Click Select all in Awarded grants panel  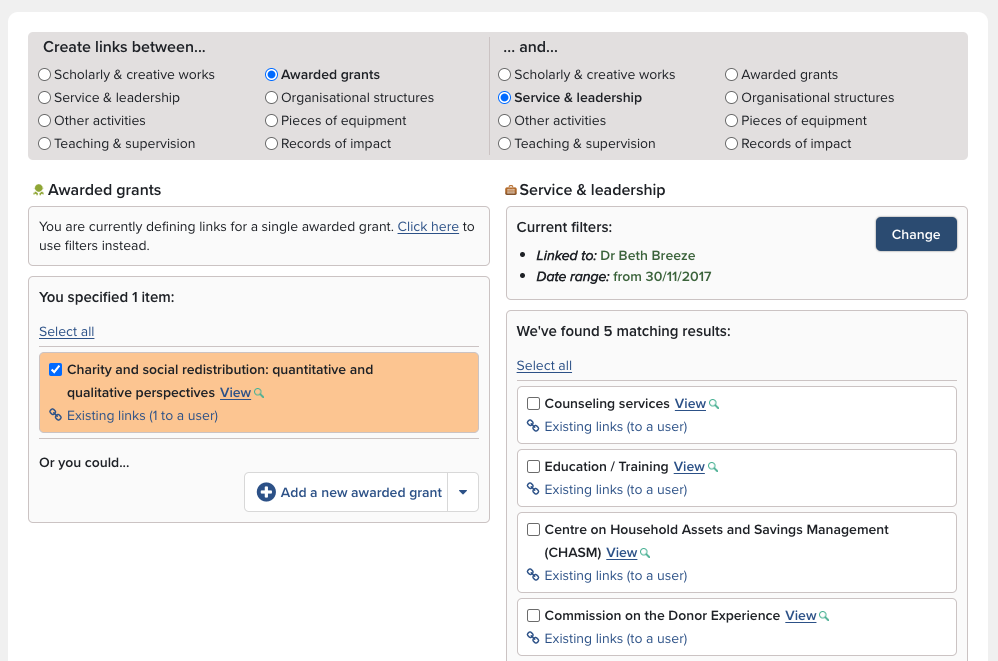(67, 332)
